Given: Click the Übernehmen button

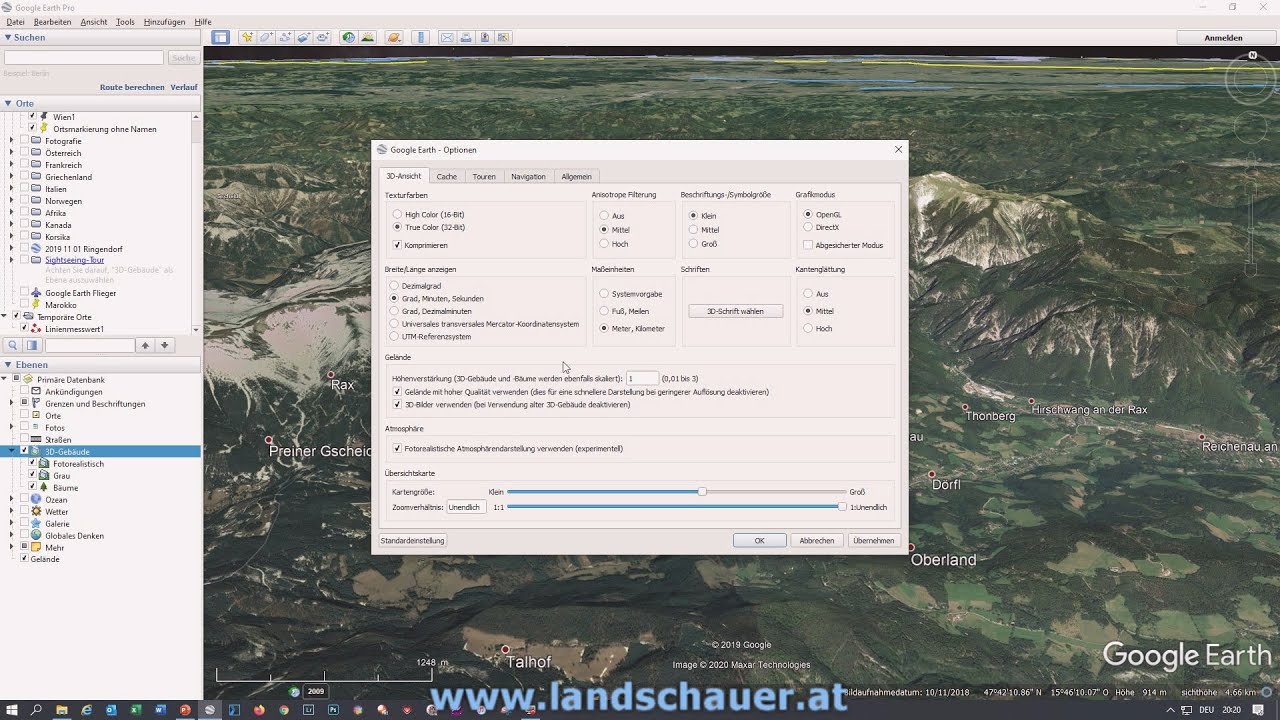Looking at the screenshot, I should click(873, 541).
